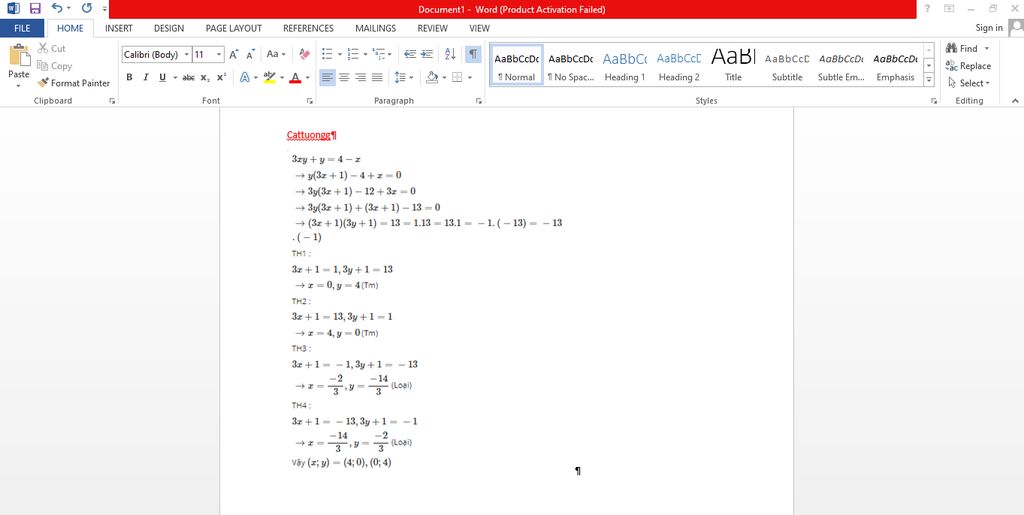This screenshot has height=515, width=1024.
Task: Click text effects glowing A icon
Action: [x=244, y=78]
